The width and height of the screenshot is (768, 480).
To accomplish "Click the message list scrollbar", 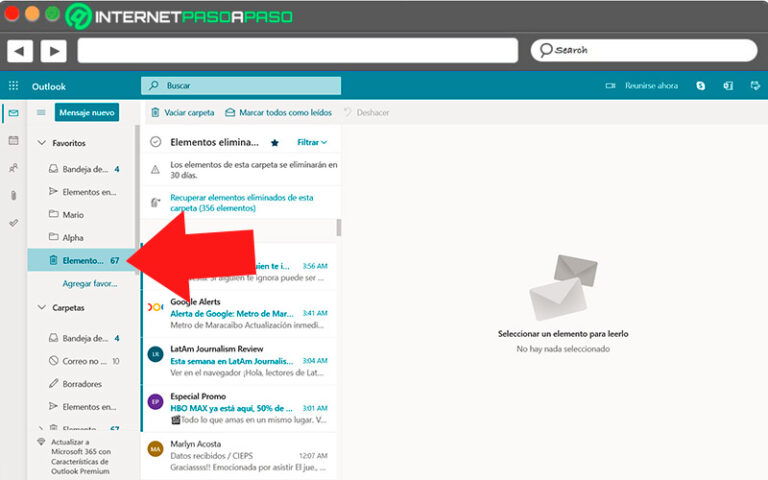I will 338,227.
